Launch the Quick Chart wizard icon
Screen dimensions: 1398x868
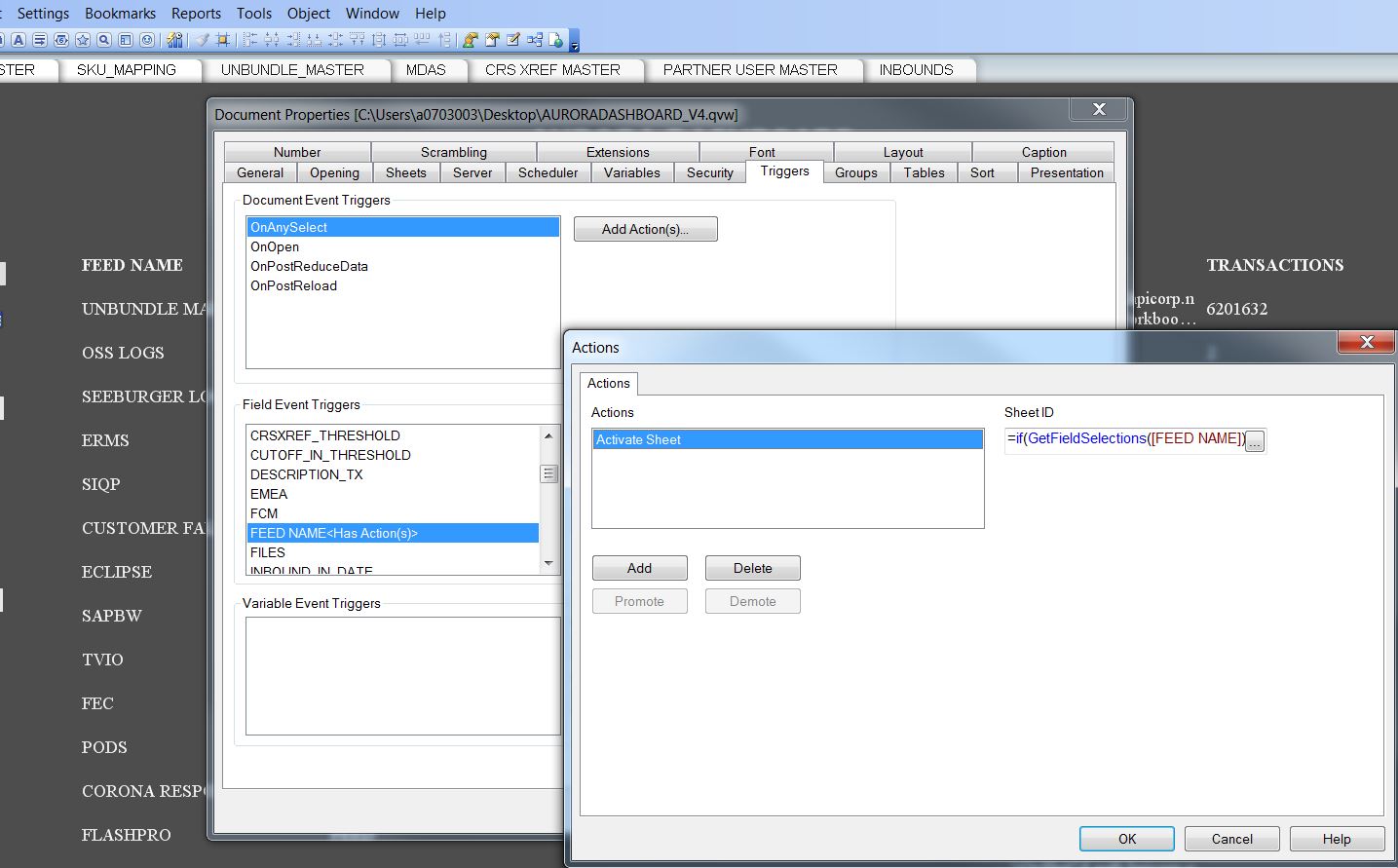174,40
